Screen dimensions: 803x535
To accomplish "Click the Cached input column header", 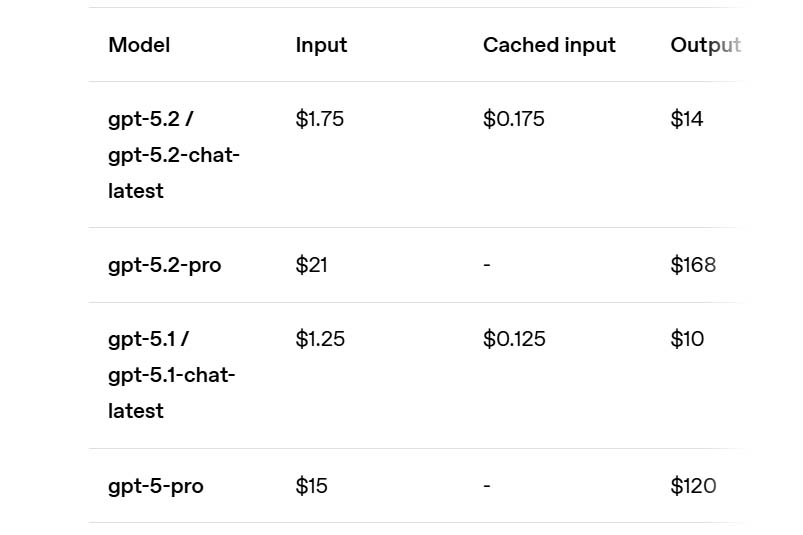I will coord(549,45).
